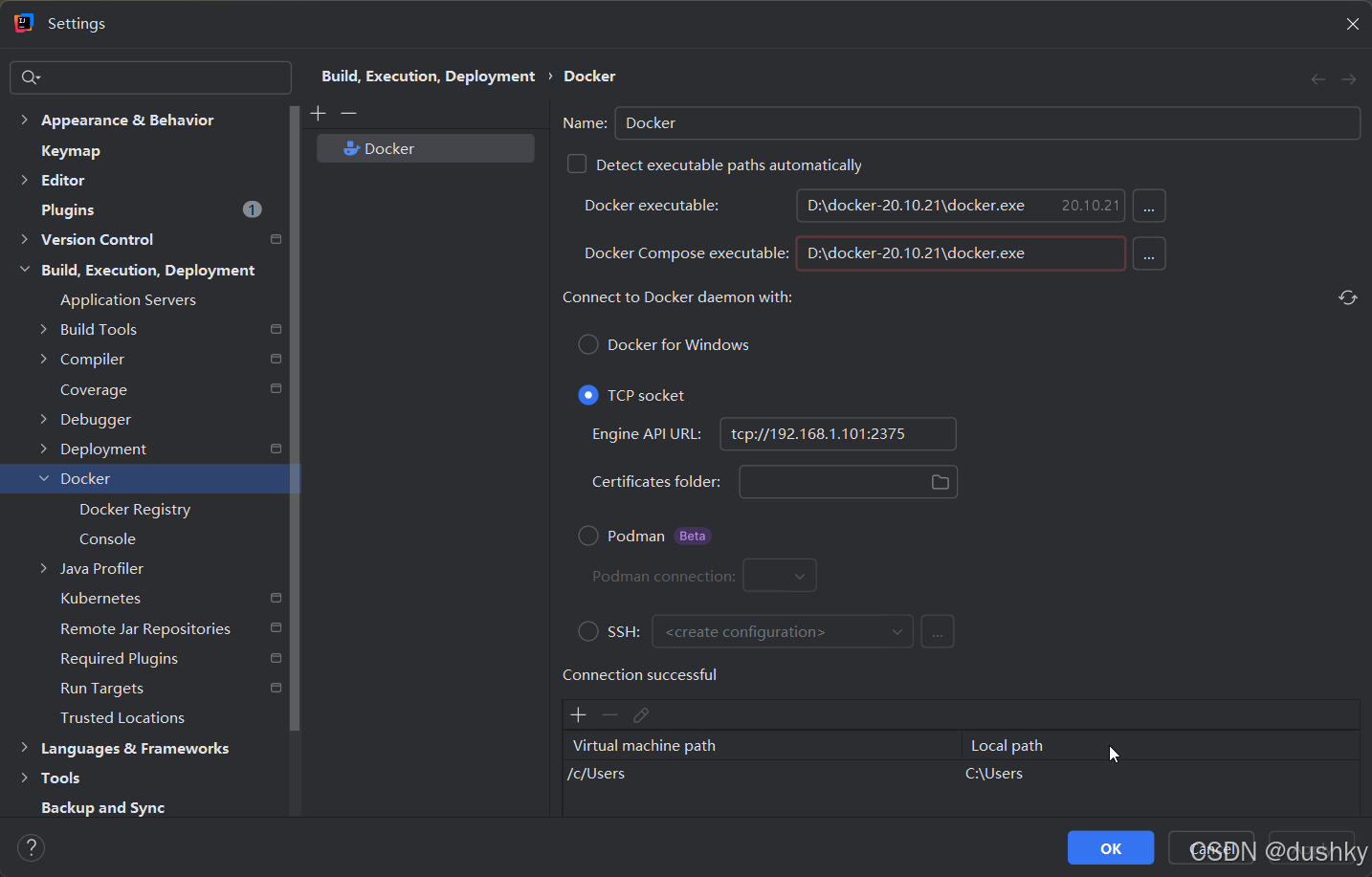Image resolution: width=1372 pixels, height=877 pixels.
Task: Open Trusted Locations settings
Action: point(122,717)
